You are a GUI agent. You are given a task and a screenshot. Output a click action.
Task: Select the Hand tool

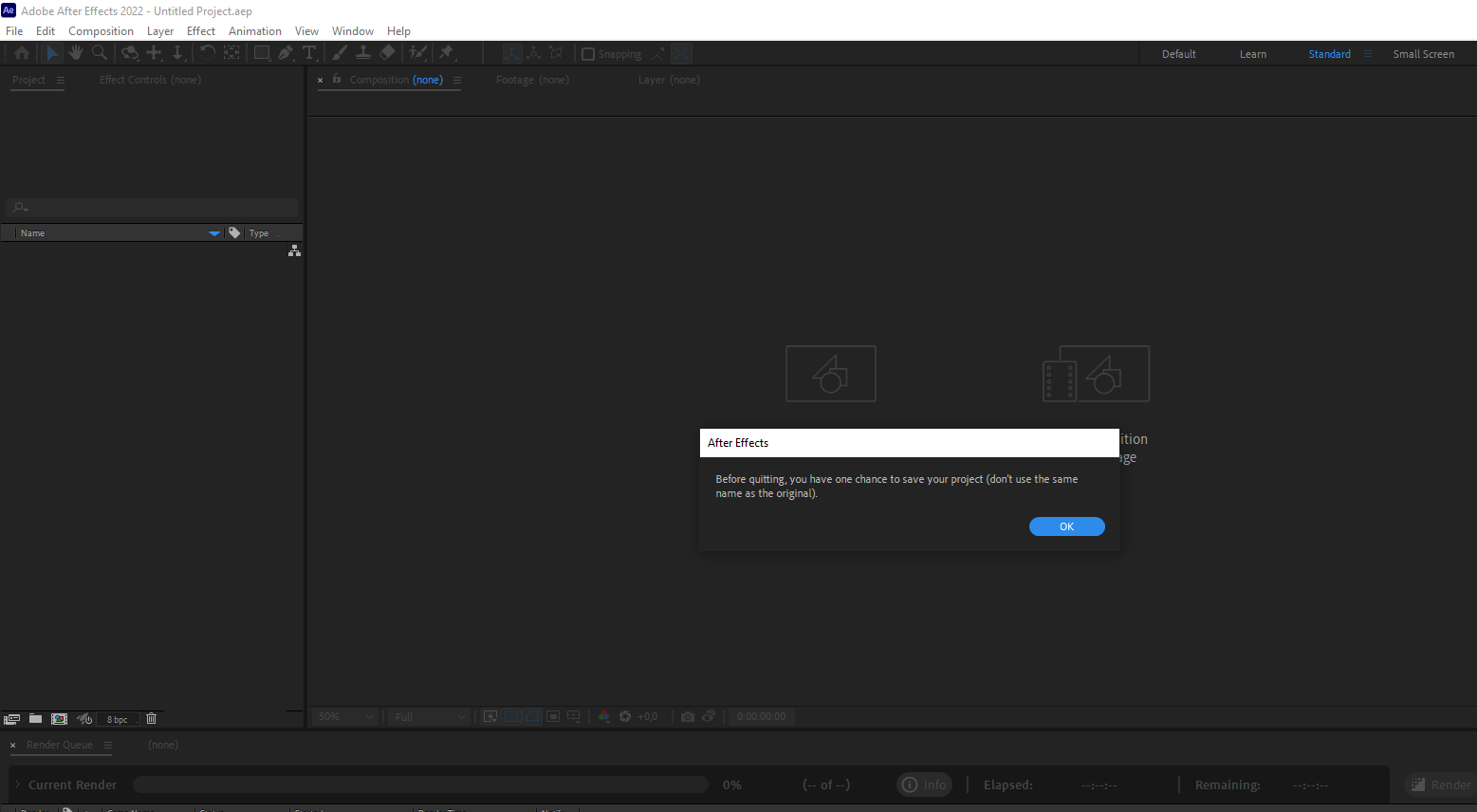coord(76,53)
